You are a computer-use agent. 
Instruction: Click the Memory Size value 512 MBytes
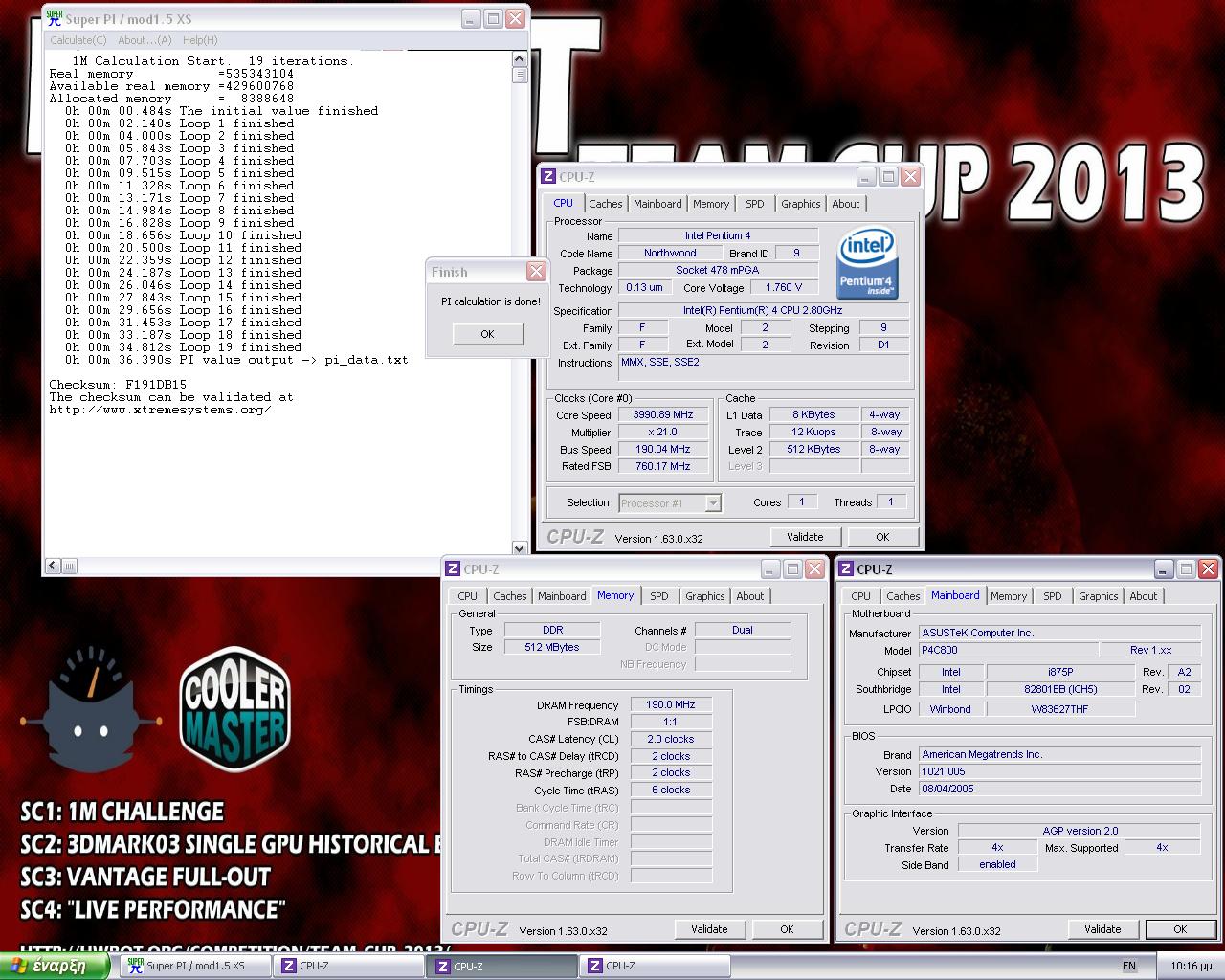(552, 647)
